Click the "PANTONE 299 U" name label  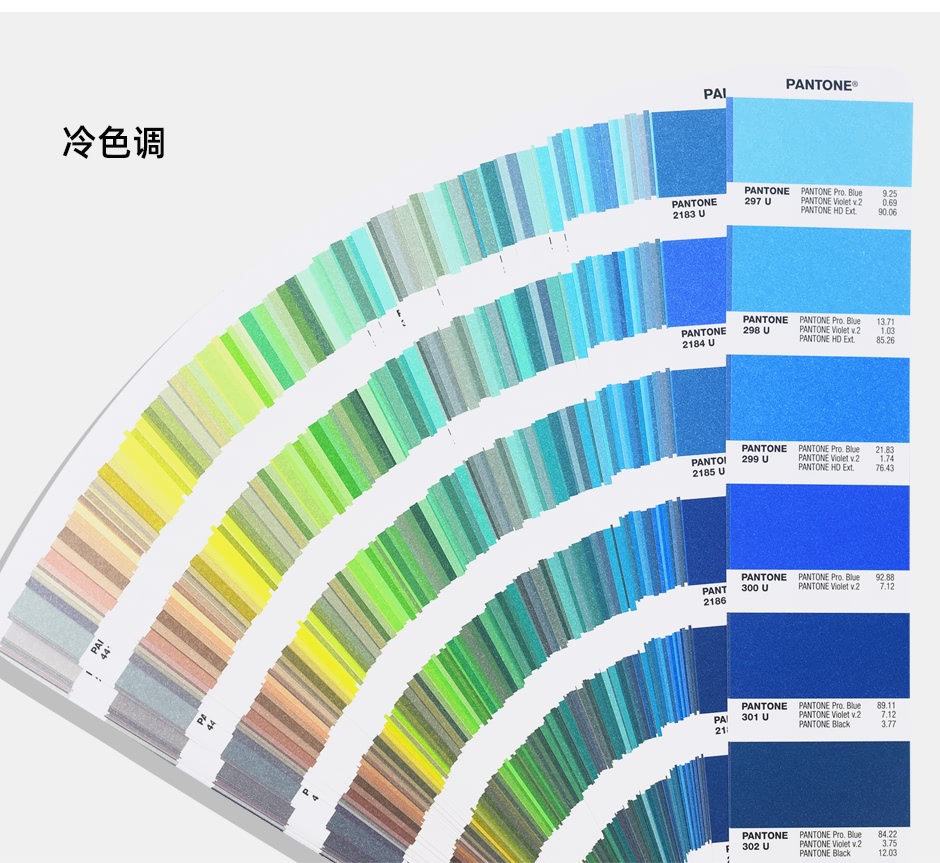765,454
